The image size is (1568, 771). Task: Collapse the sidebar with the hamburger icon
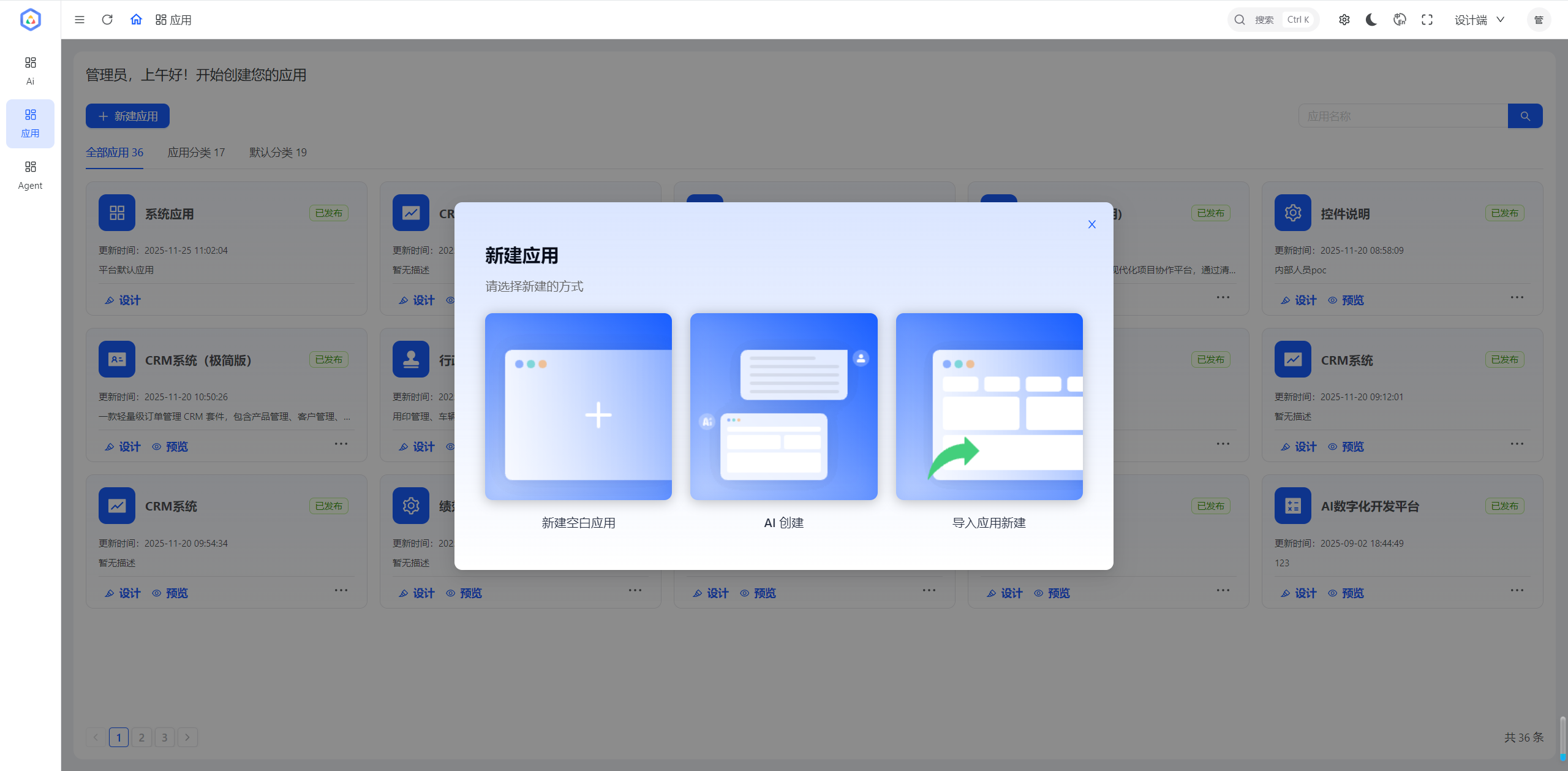point(80,19)
